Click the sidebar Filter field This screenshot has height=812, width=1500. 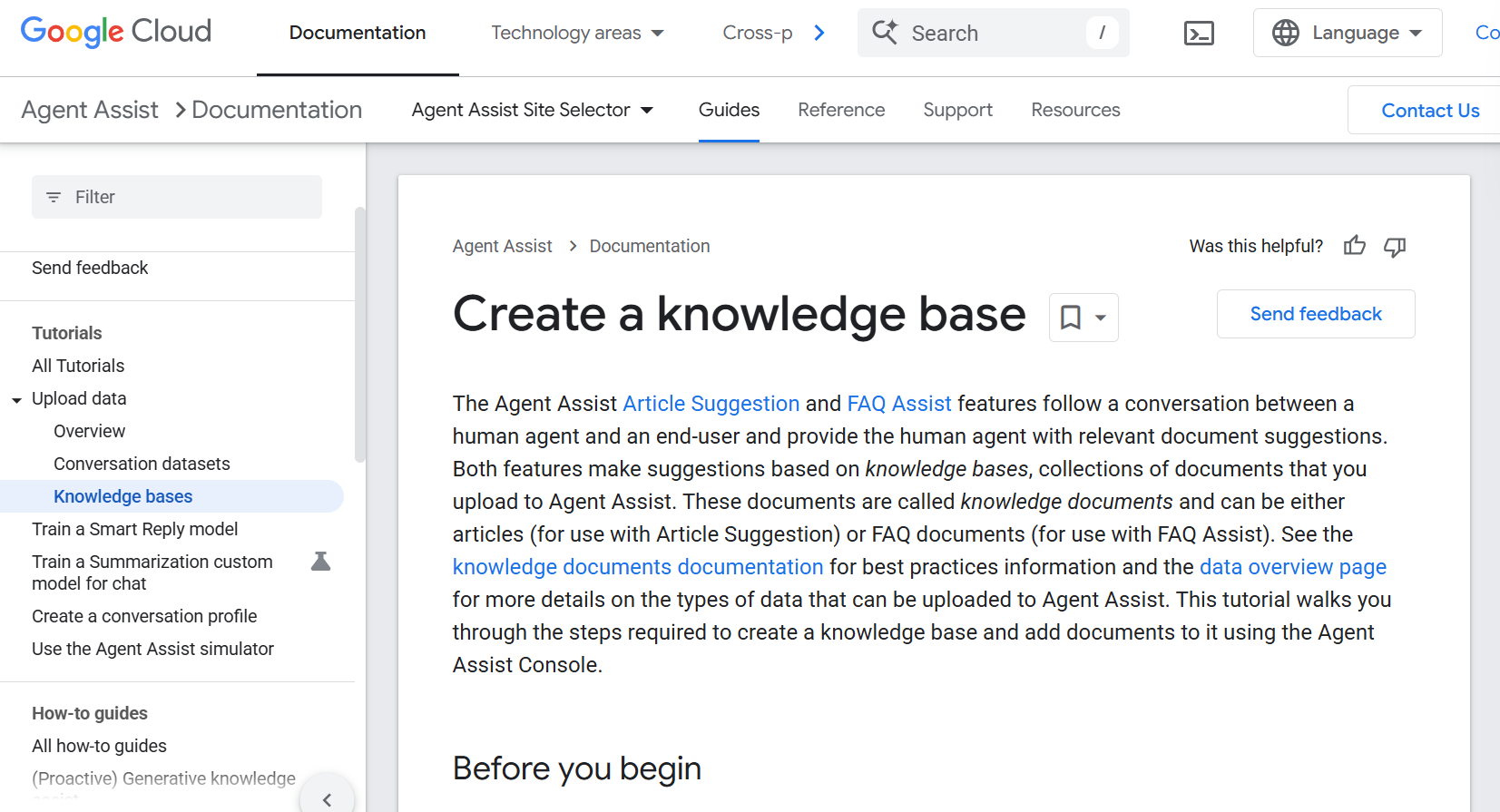(x=177, y=197)
